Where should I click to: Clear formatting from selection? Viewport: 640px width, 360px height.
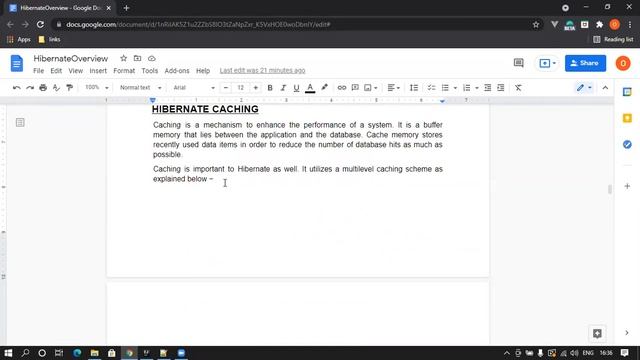click(518, 88)
